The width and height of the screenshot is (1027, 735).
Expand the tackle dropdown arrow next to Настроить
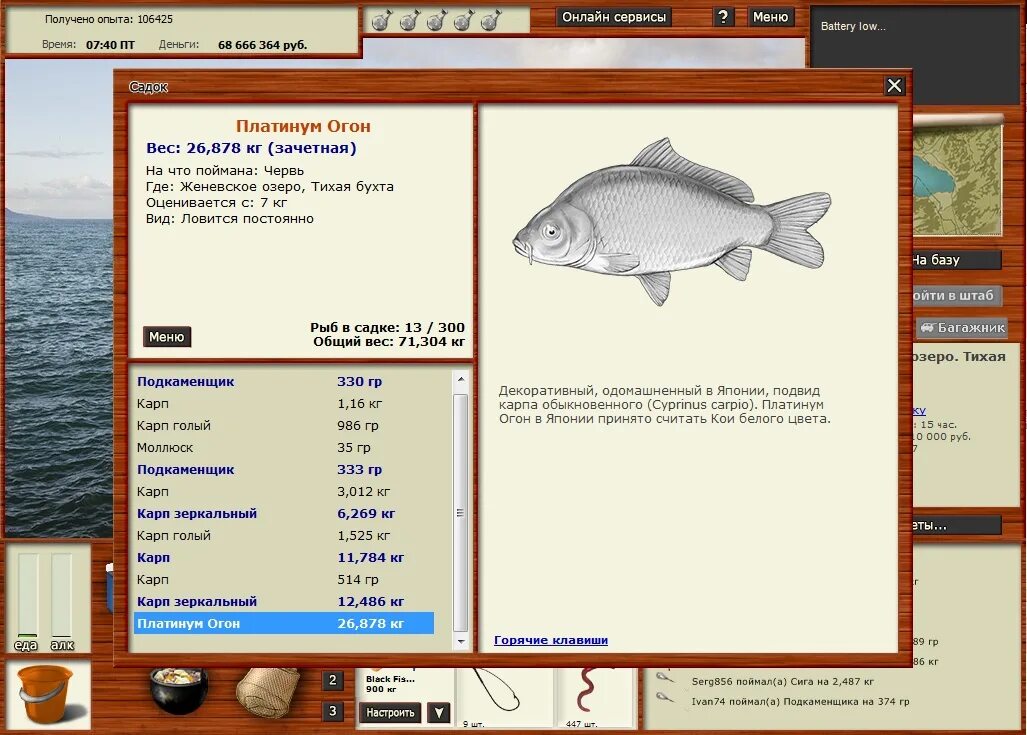pyautogui.click(x=439, y=712)
